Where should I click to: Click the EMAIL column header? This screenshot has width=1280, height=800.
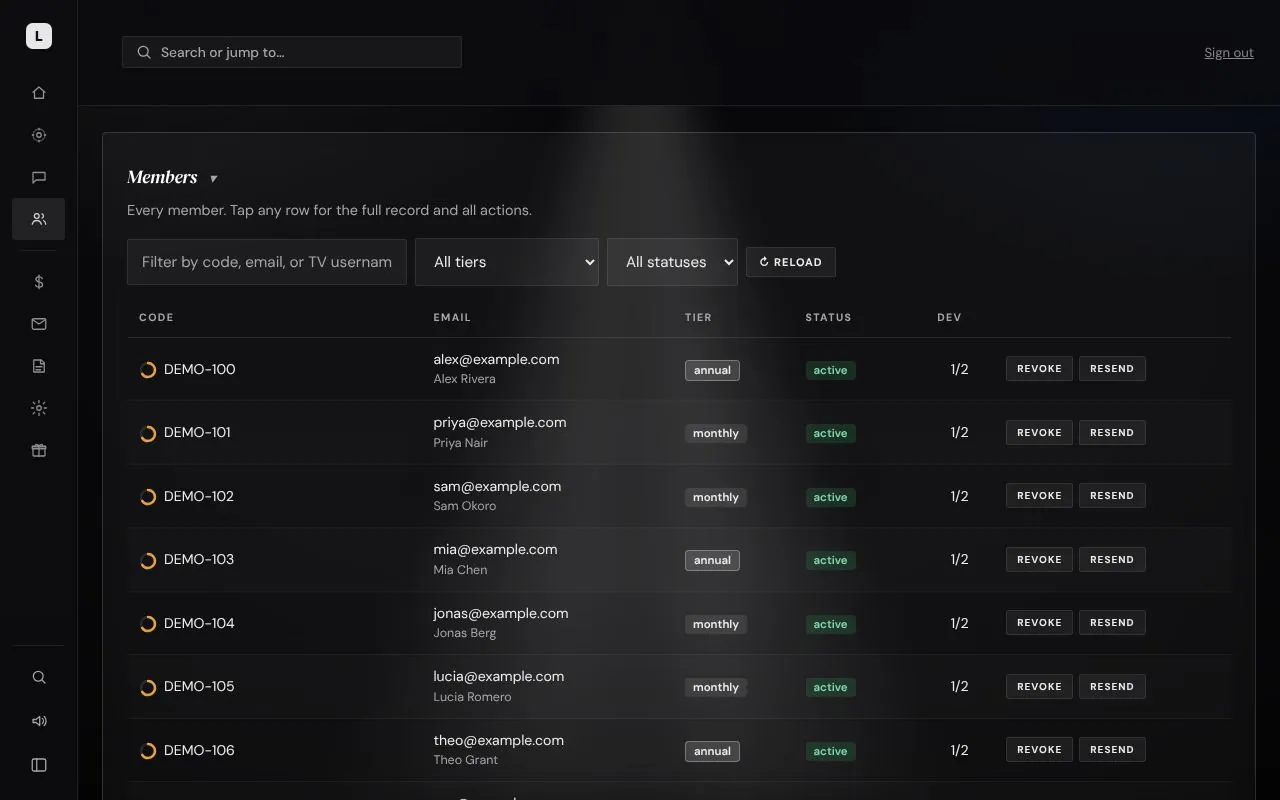point(452,317)
